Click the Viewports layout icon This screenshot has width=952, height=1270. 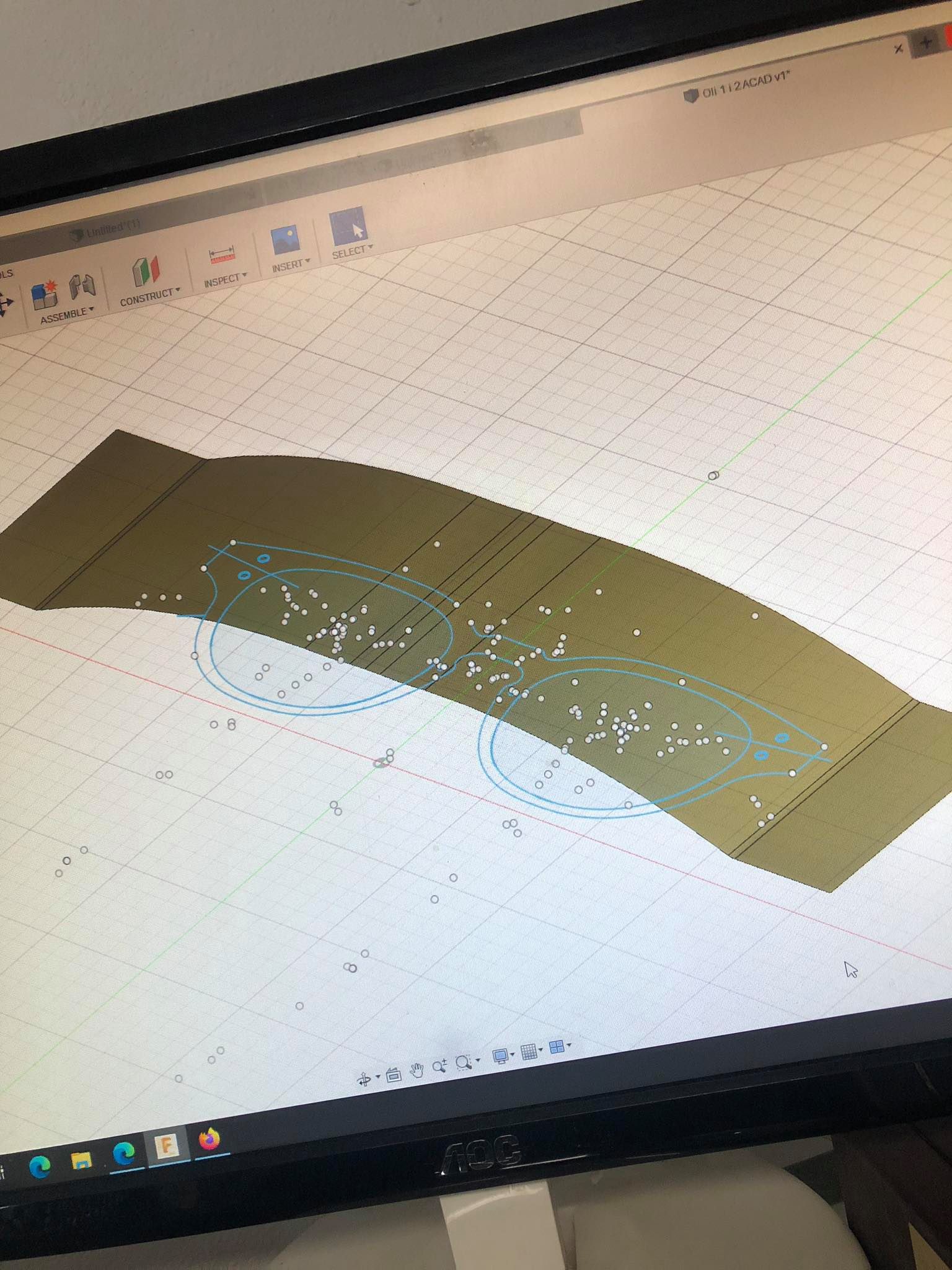pos(557,1046)
